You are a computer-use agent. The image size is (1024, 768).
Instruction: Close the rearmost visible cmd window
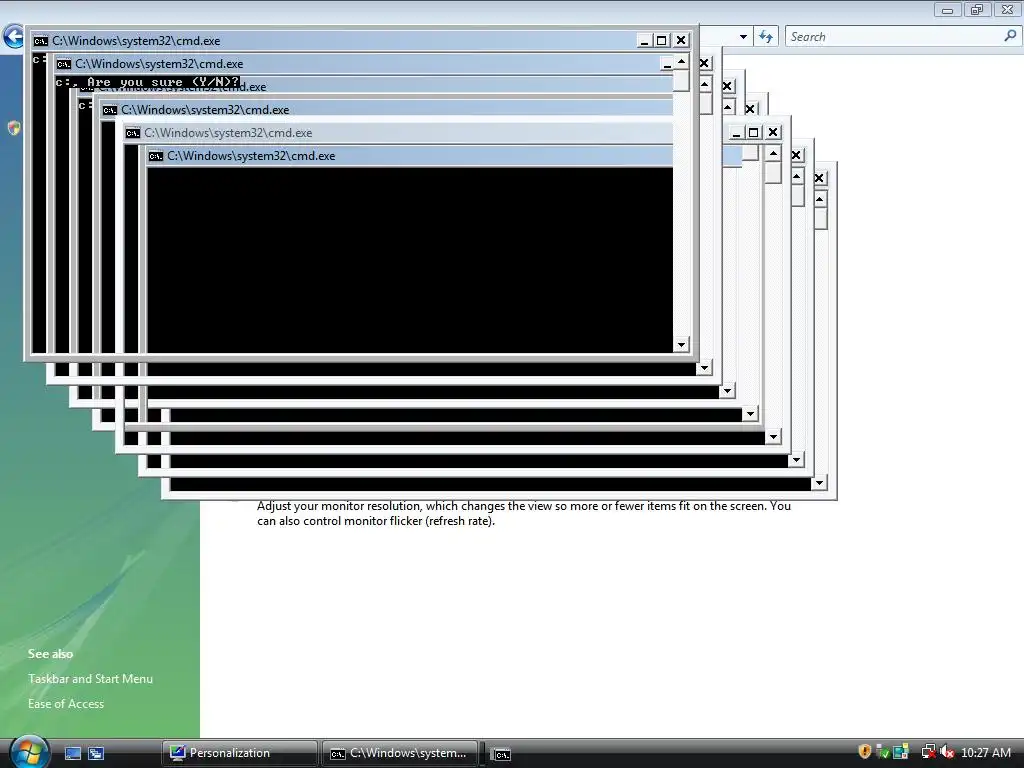coord(820,178)
